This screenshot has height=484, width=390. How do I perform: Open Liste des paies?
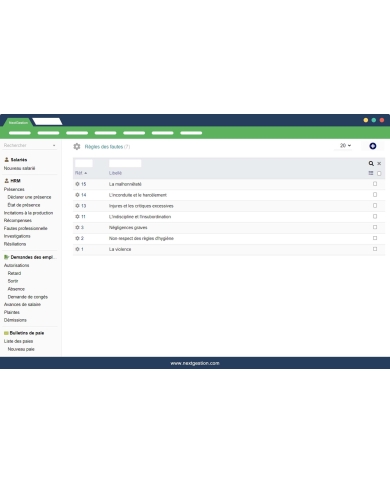click(x=18, y=341)
